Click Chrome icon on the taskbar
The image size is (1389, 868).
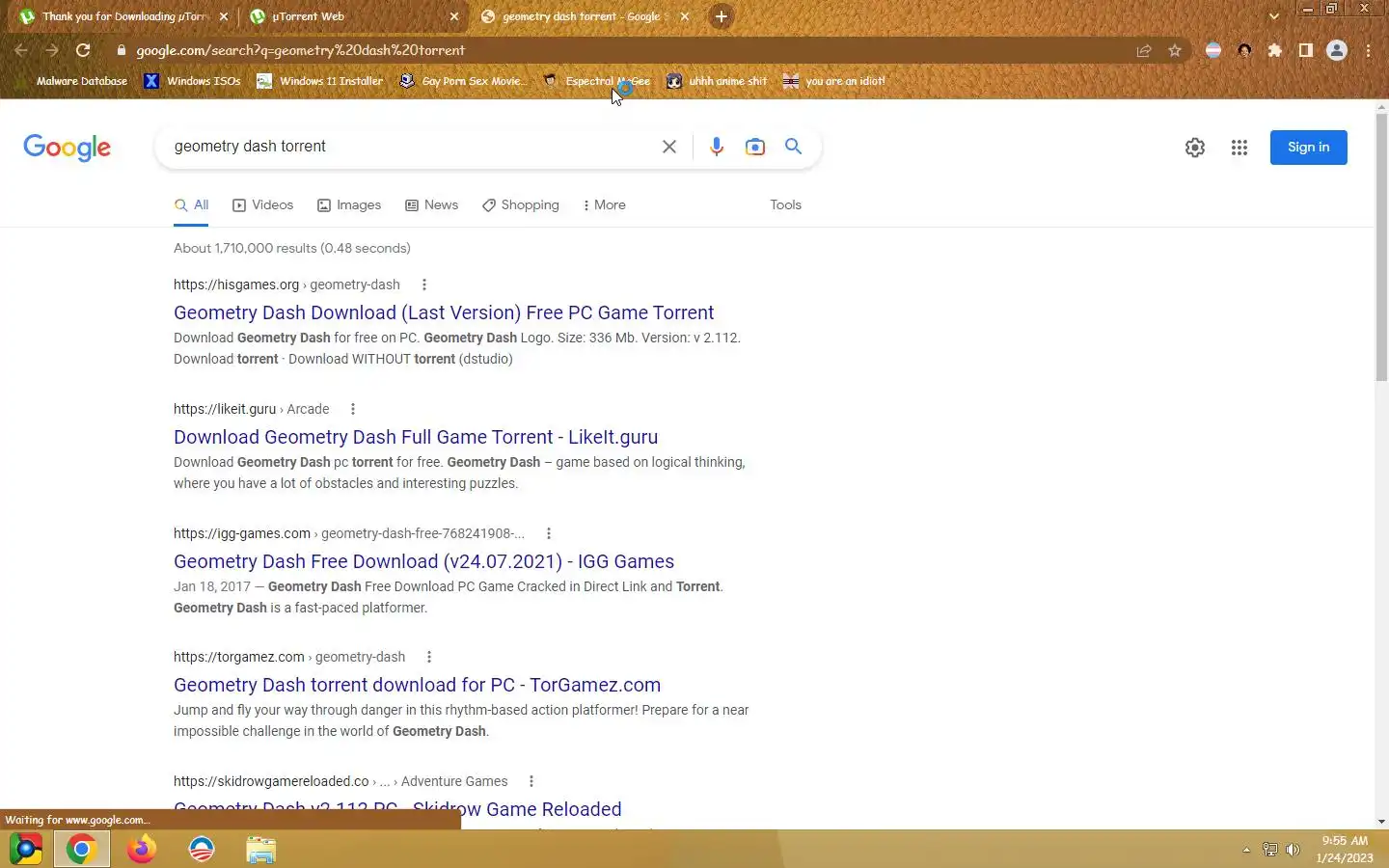click(81, 850)
